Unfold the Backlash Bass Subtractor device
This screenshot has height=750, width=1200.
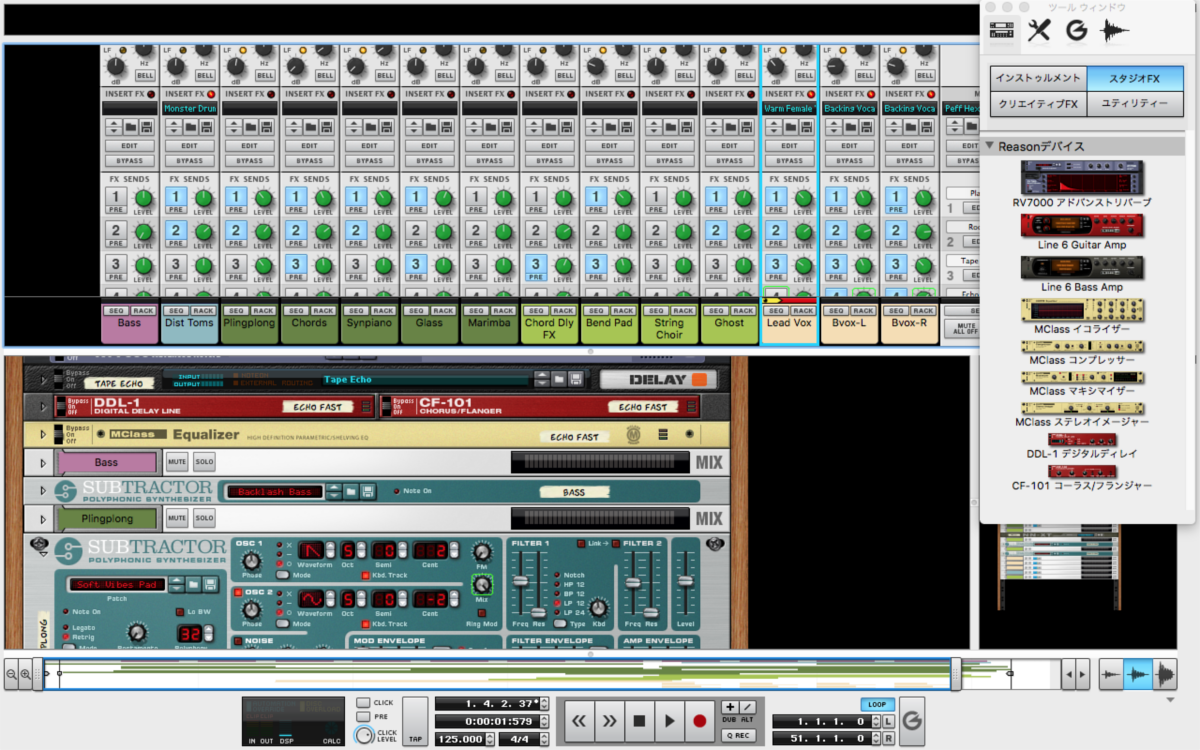(x=42, y=491)
